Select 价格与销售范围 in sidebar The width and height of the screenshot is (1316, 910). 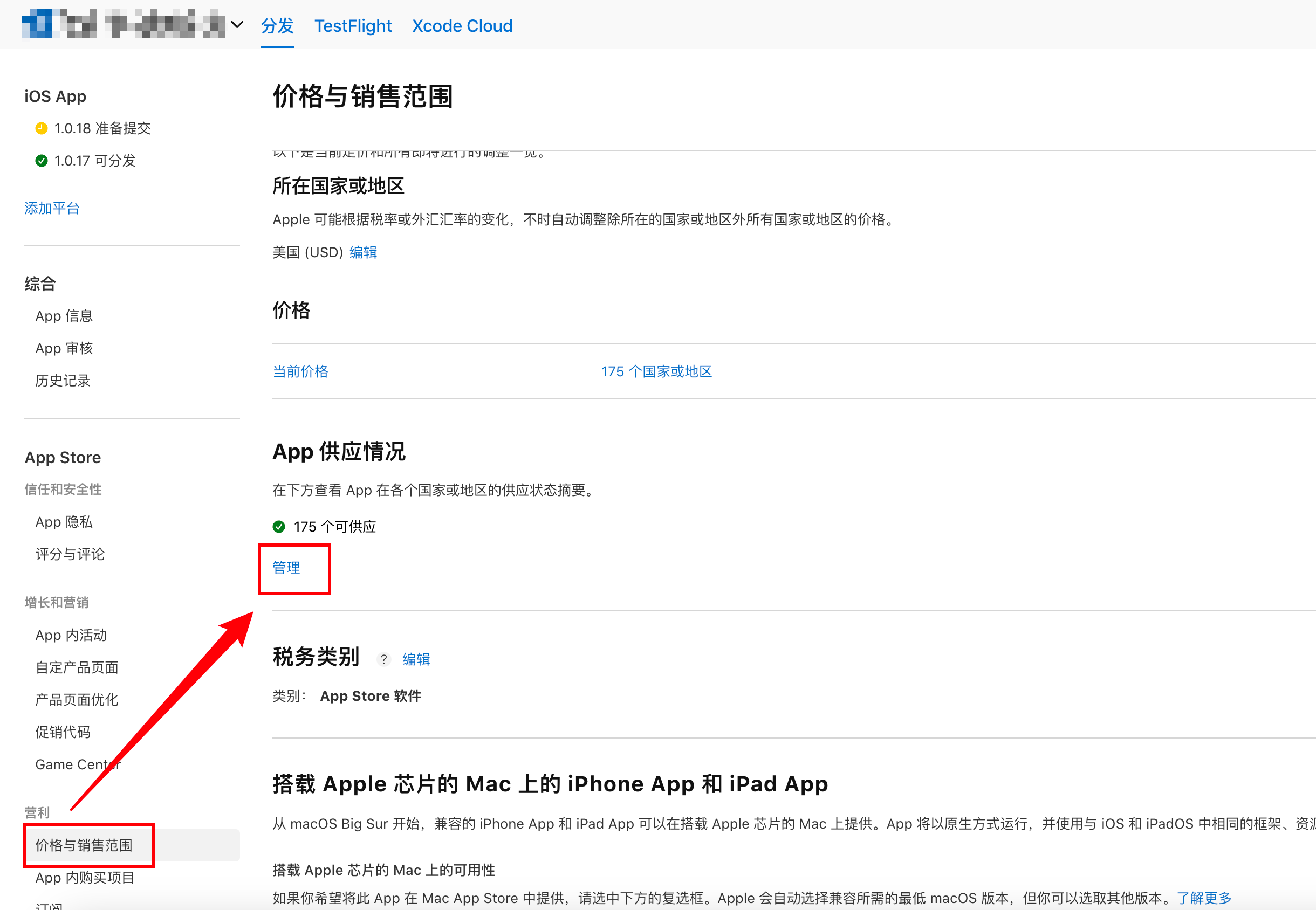[132, 845]
